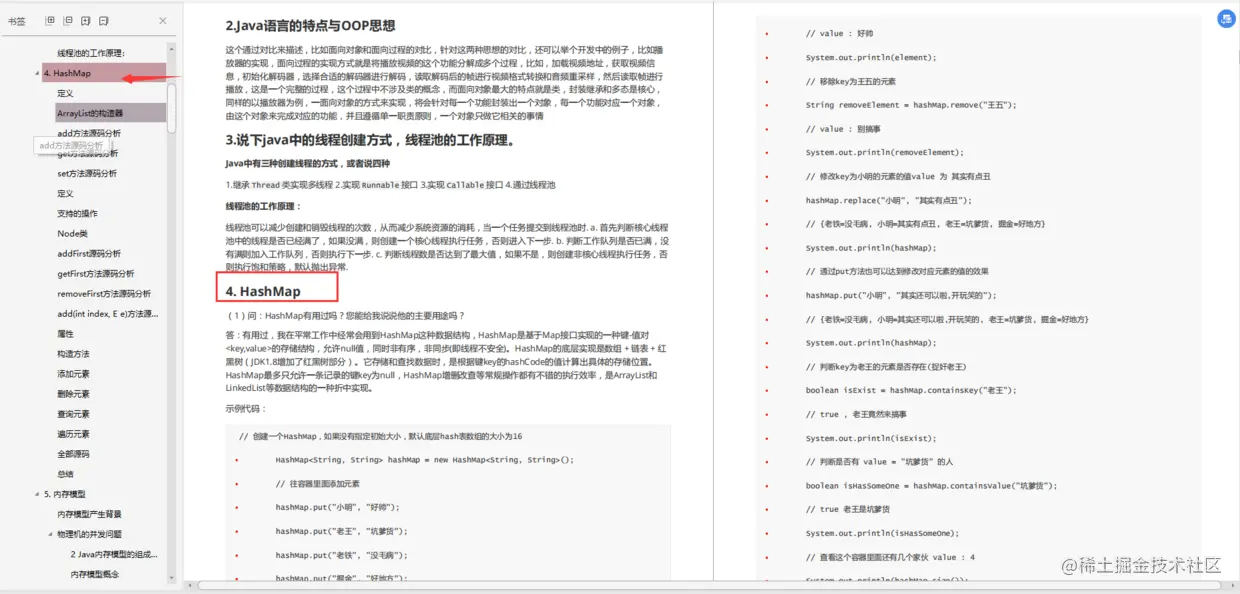Click the bold 线程池的工作原理： line in document
Image resolution: width=1240 pixels, height=594 pixels.
point(263,206)
